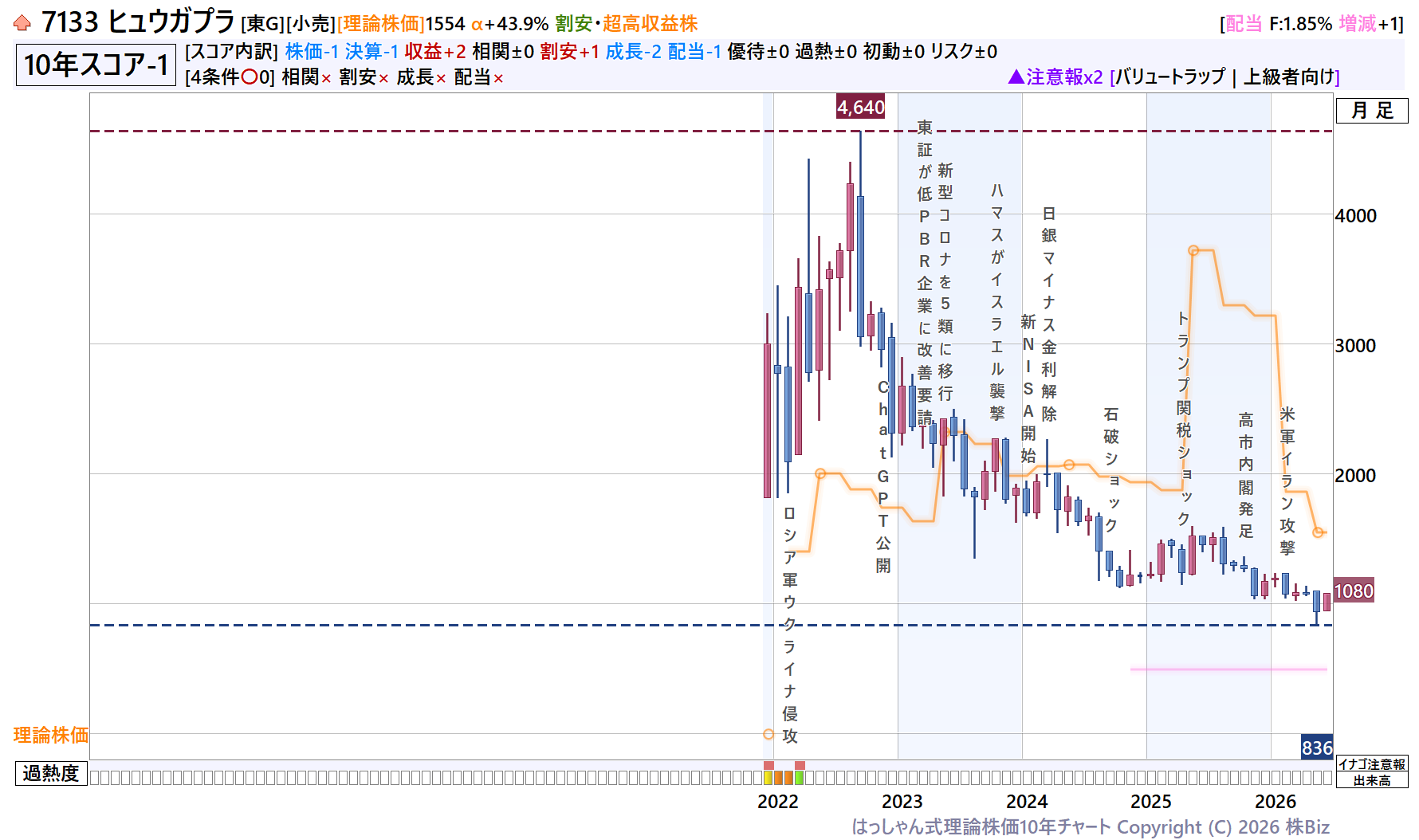
Task: Click the 4,640 high price label
Action: point(861,107)
